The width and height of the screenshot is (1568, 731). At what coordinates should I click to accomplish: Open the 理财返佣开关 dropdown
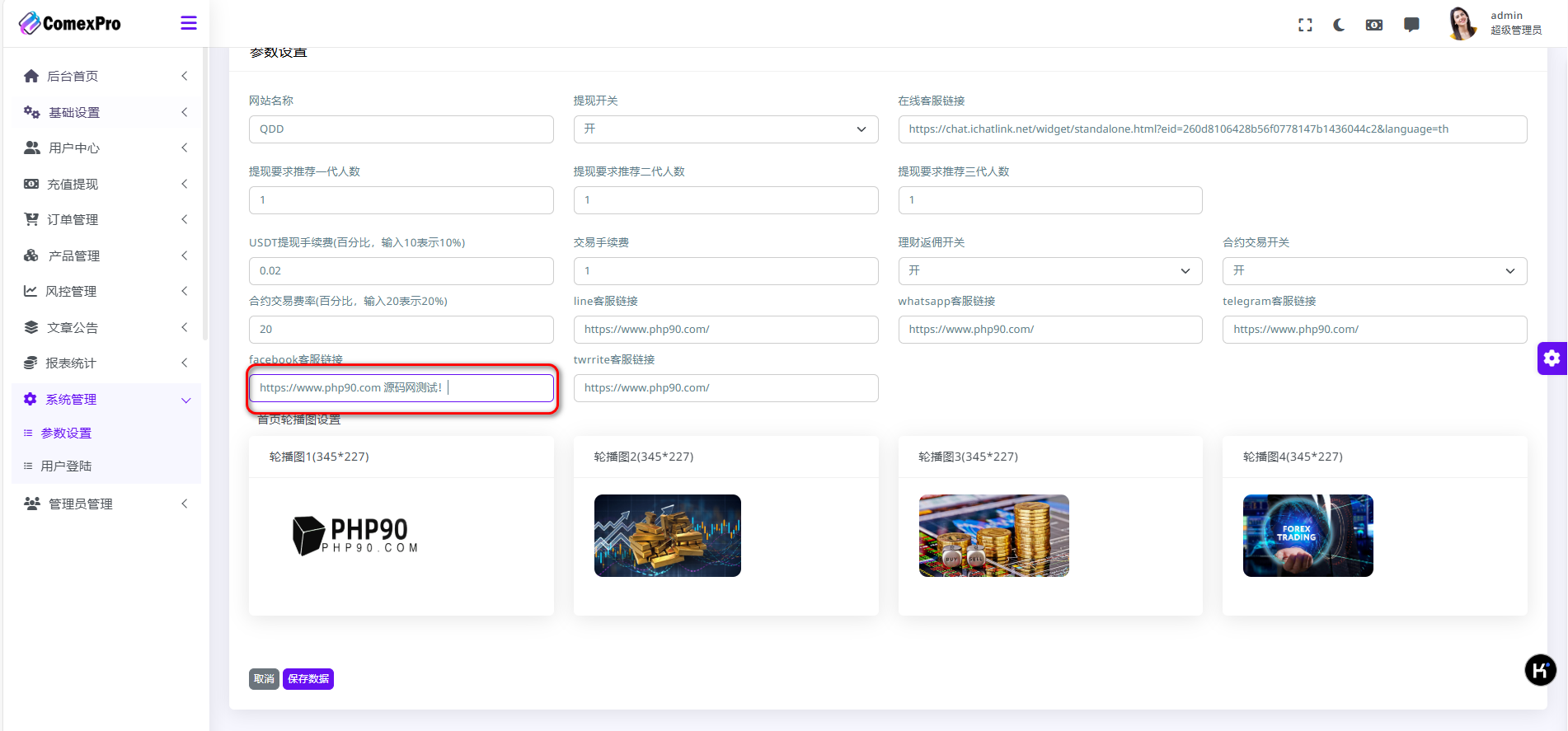[x=1049, y=271]
